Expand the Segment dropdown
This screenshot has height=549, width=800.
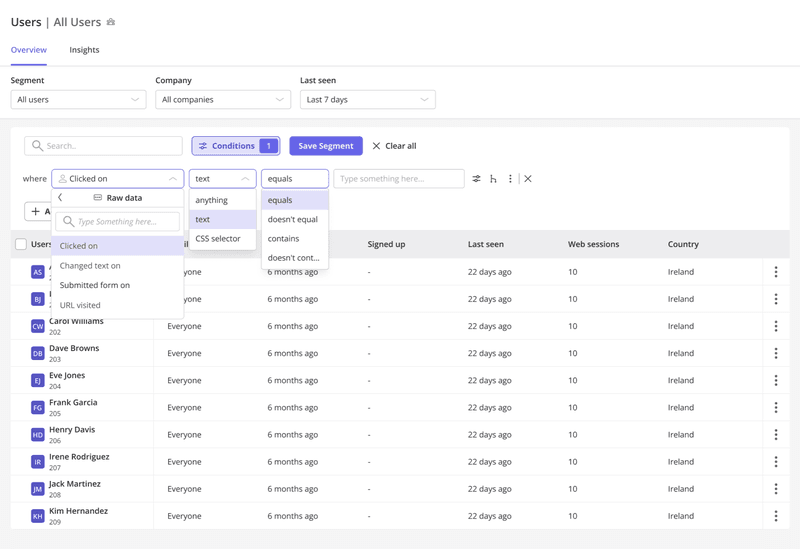[x=78, y=100]
